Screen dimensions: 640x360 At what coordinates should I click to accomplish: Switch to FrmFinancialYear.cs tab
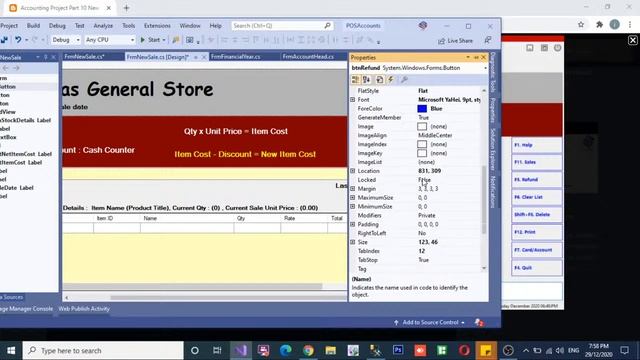point(236,57)
